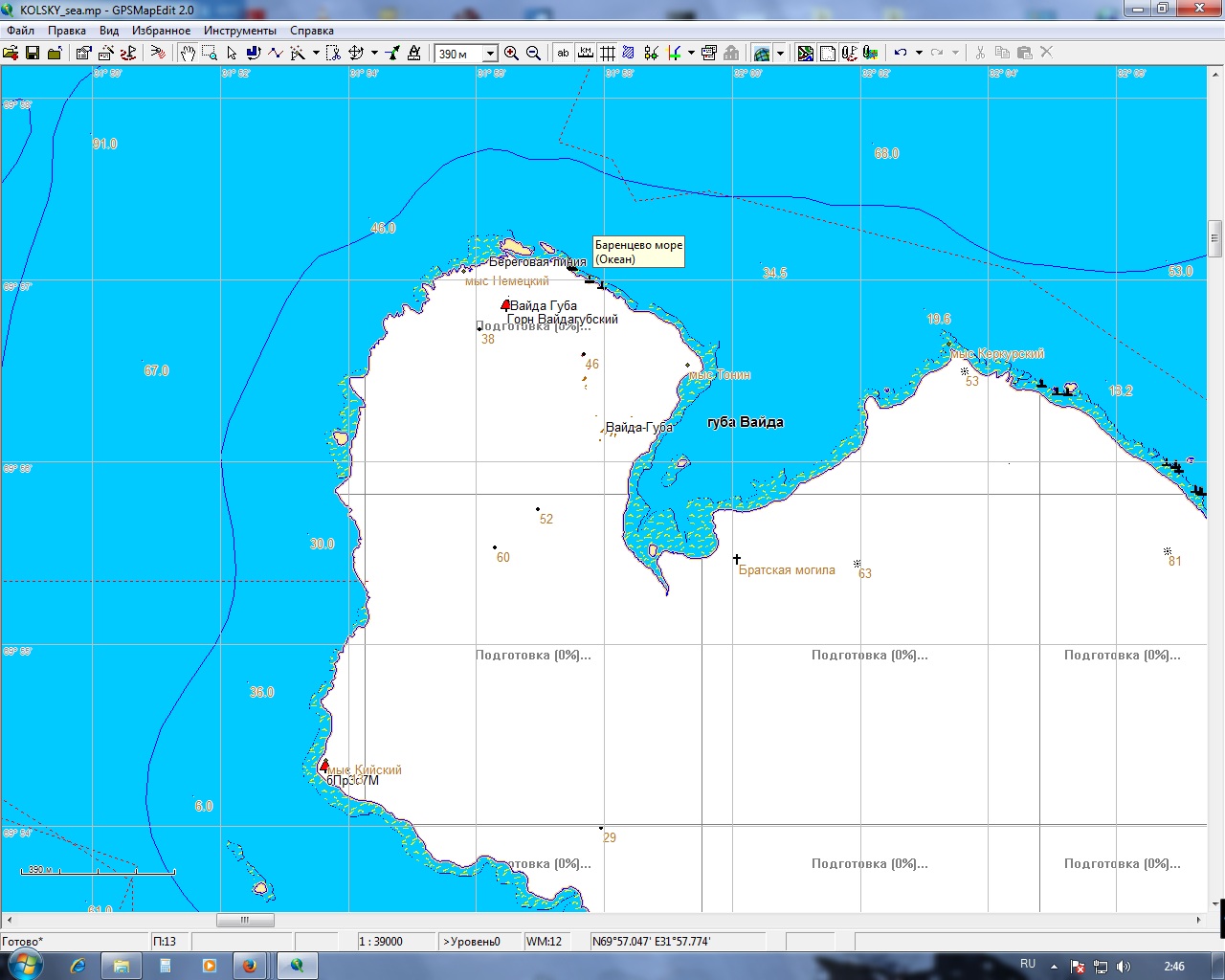Toggle the KM scale ruler button
The image size is (1225, 980).
click(x=586, y=54)
